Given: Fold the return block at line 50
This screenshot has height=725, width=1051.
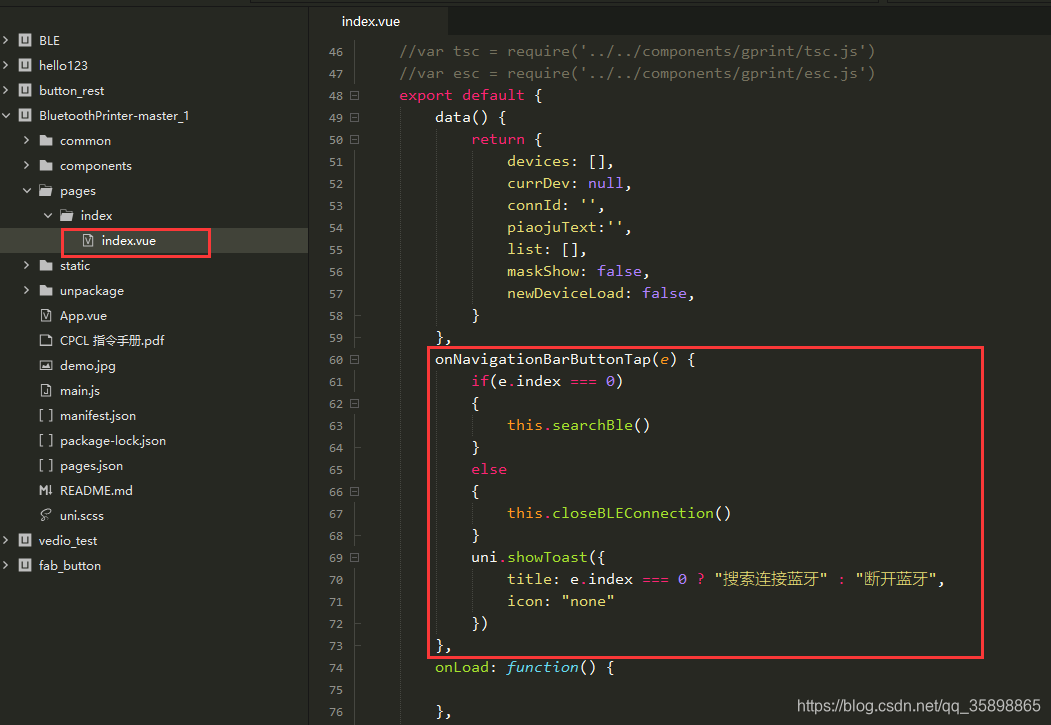Looking at the screenshot, I should 355,139.
